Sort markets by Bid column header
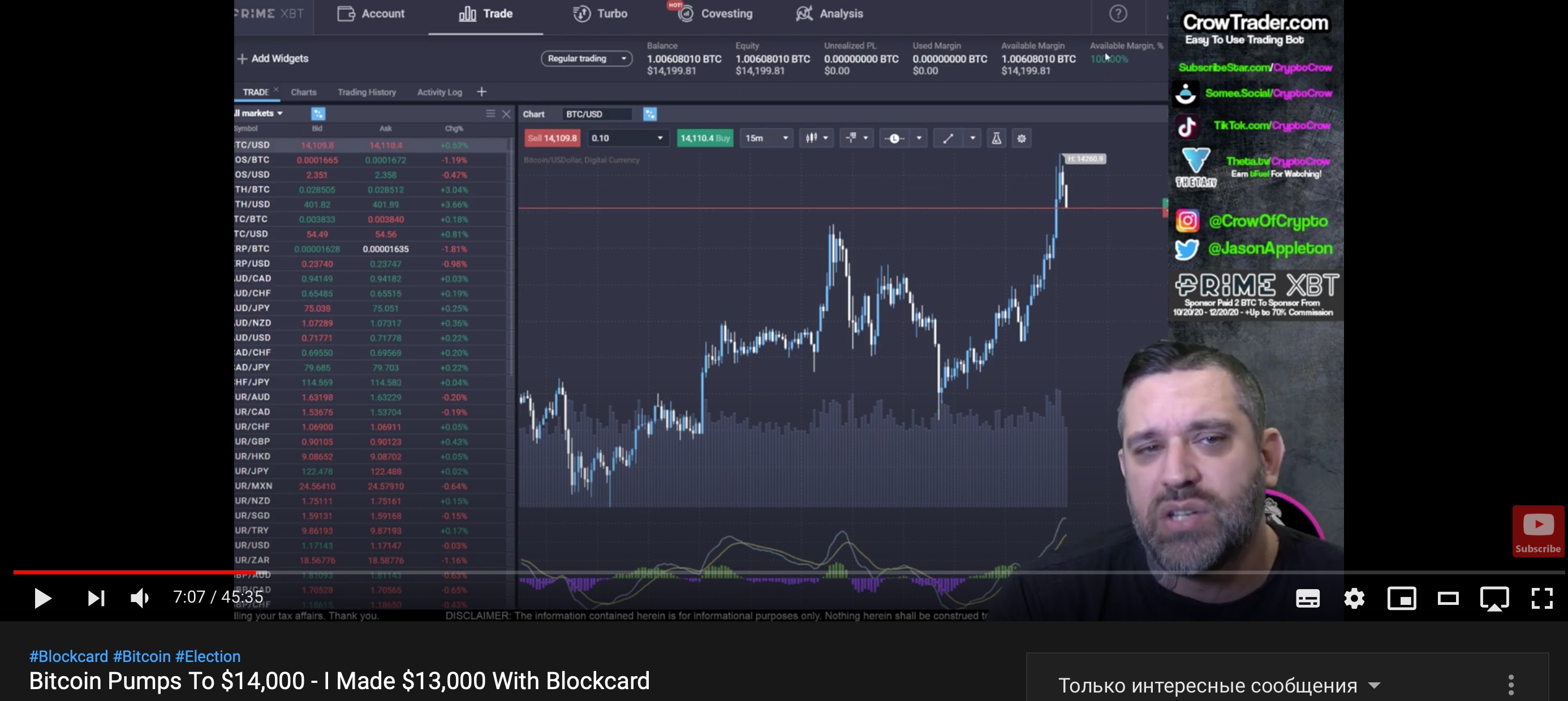Image resolution: width=1568 pixels, height=701 pixels. tap(317, 128)
